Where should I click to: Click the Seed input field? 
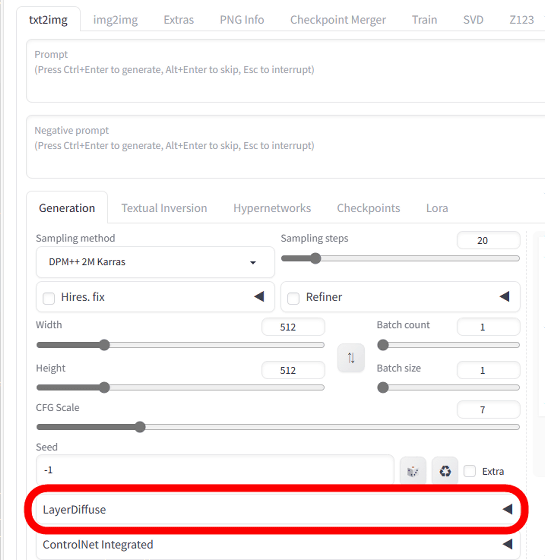coord(215,470)
